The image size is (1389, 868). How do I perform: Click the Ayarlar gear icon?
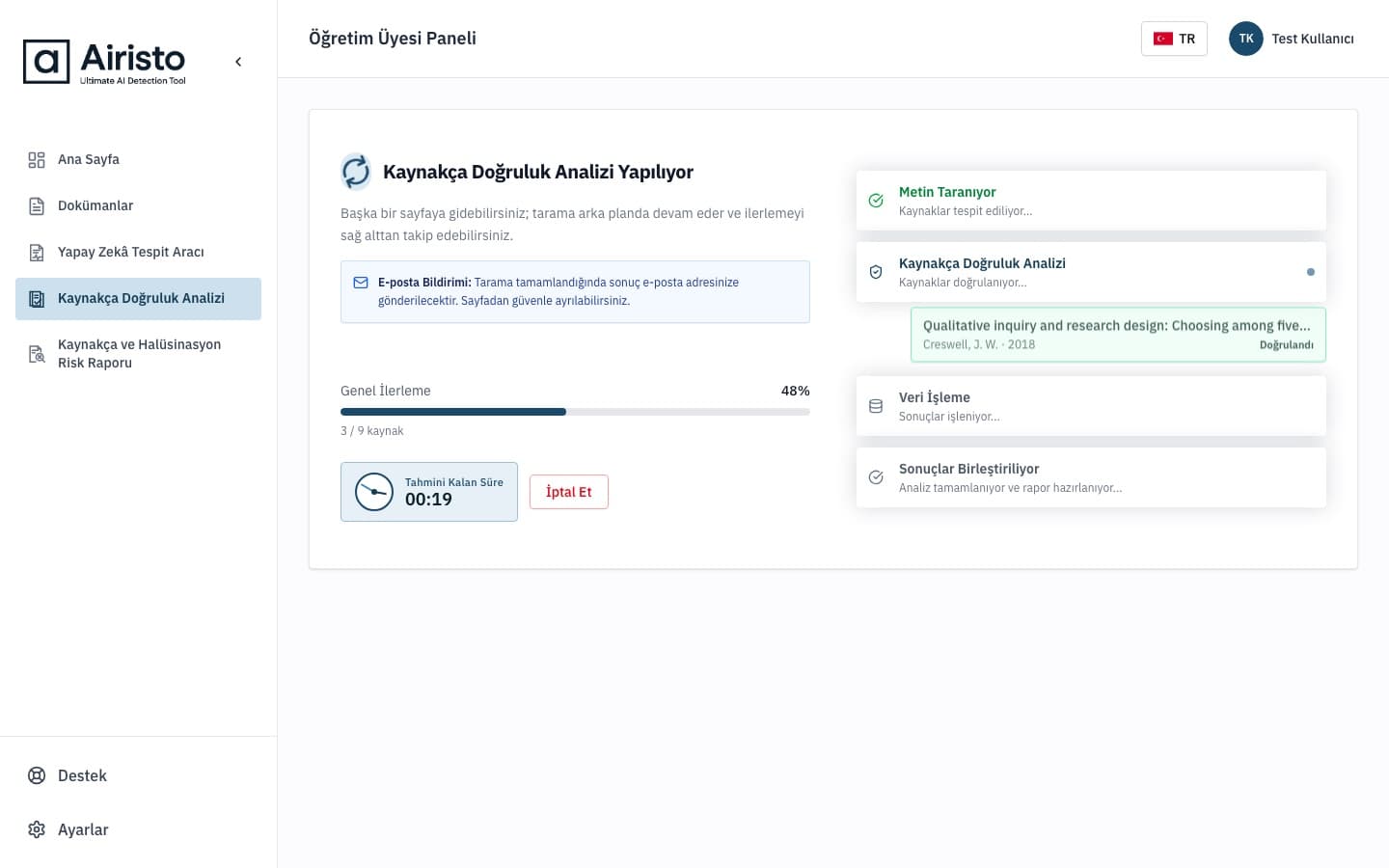tap(37, 829)
